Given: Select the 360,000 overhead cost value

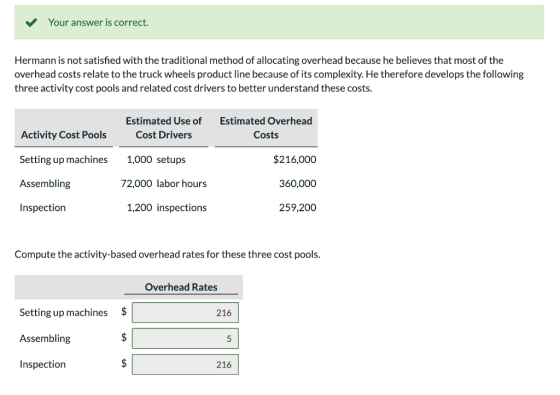Looking at the screenshot, I should (x=298, y=184).
